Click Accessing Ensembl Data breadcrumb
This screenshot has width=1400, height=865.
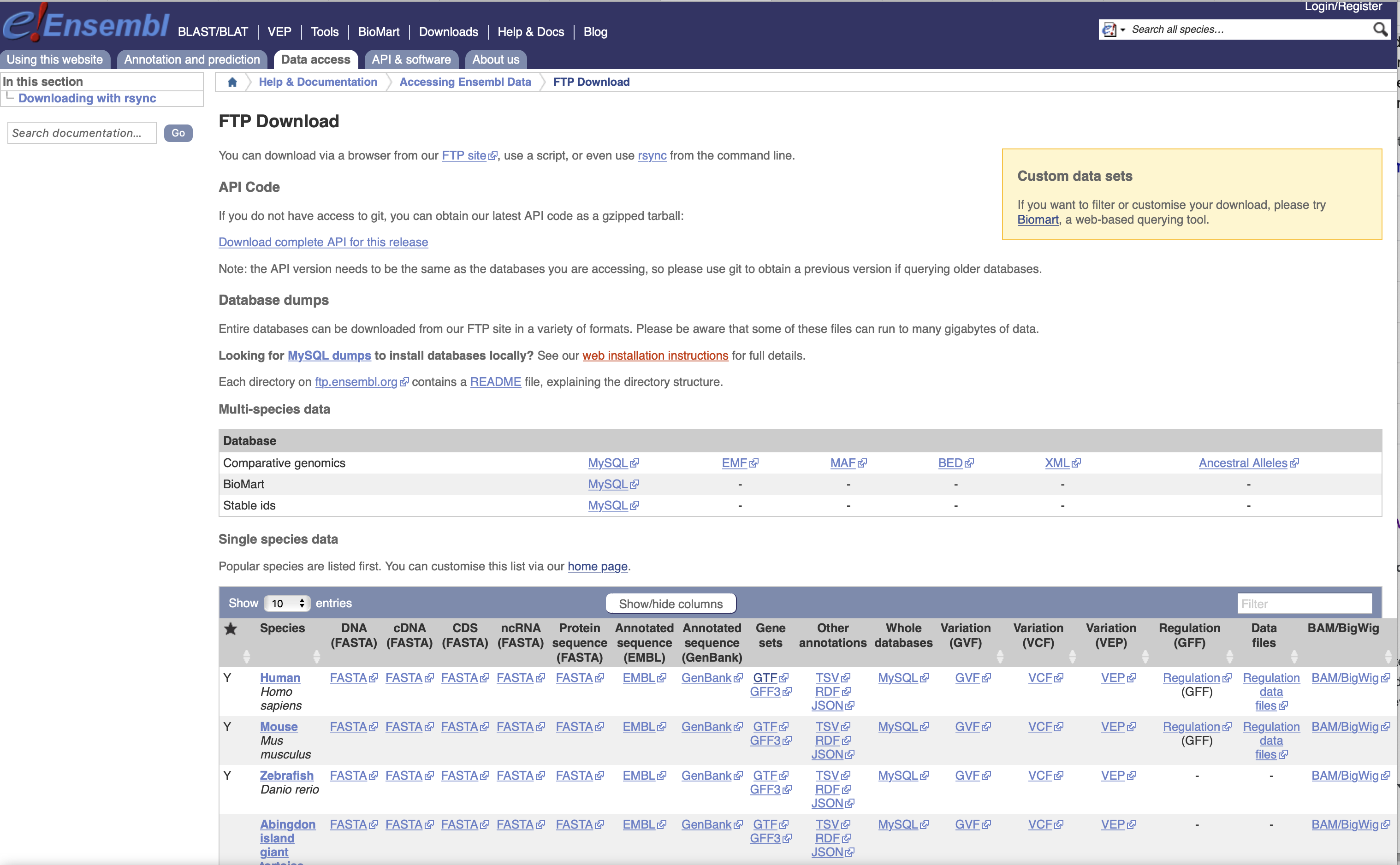click(464, 82)
